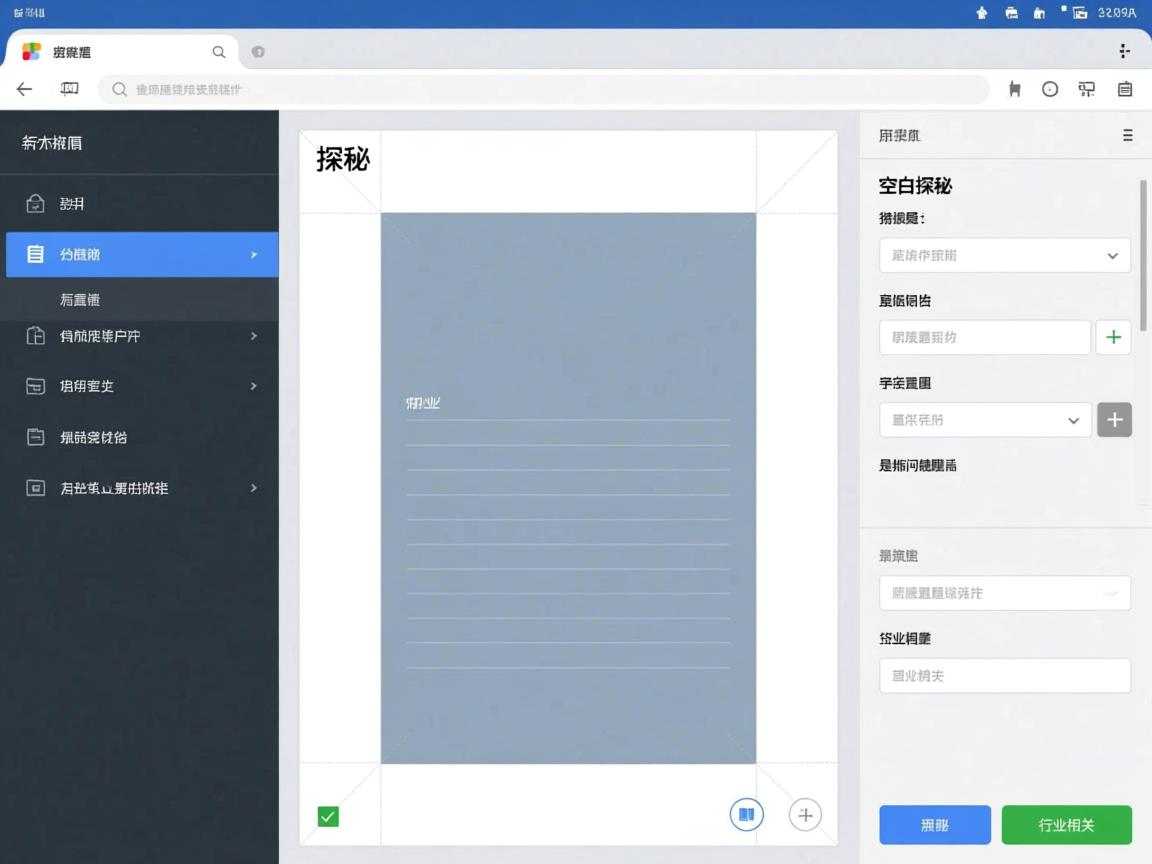Select the blue book icon below the canvas
1152x864 pixels.
746,814
